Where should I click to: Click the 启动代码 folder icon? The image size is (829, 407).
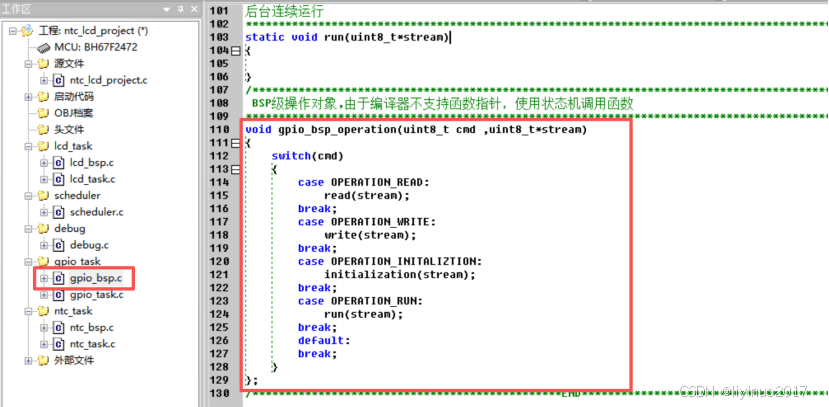(x=43, y=97)
